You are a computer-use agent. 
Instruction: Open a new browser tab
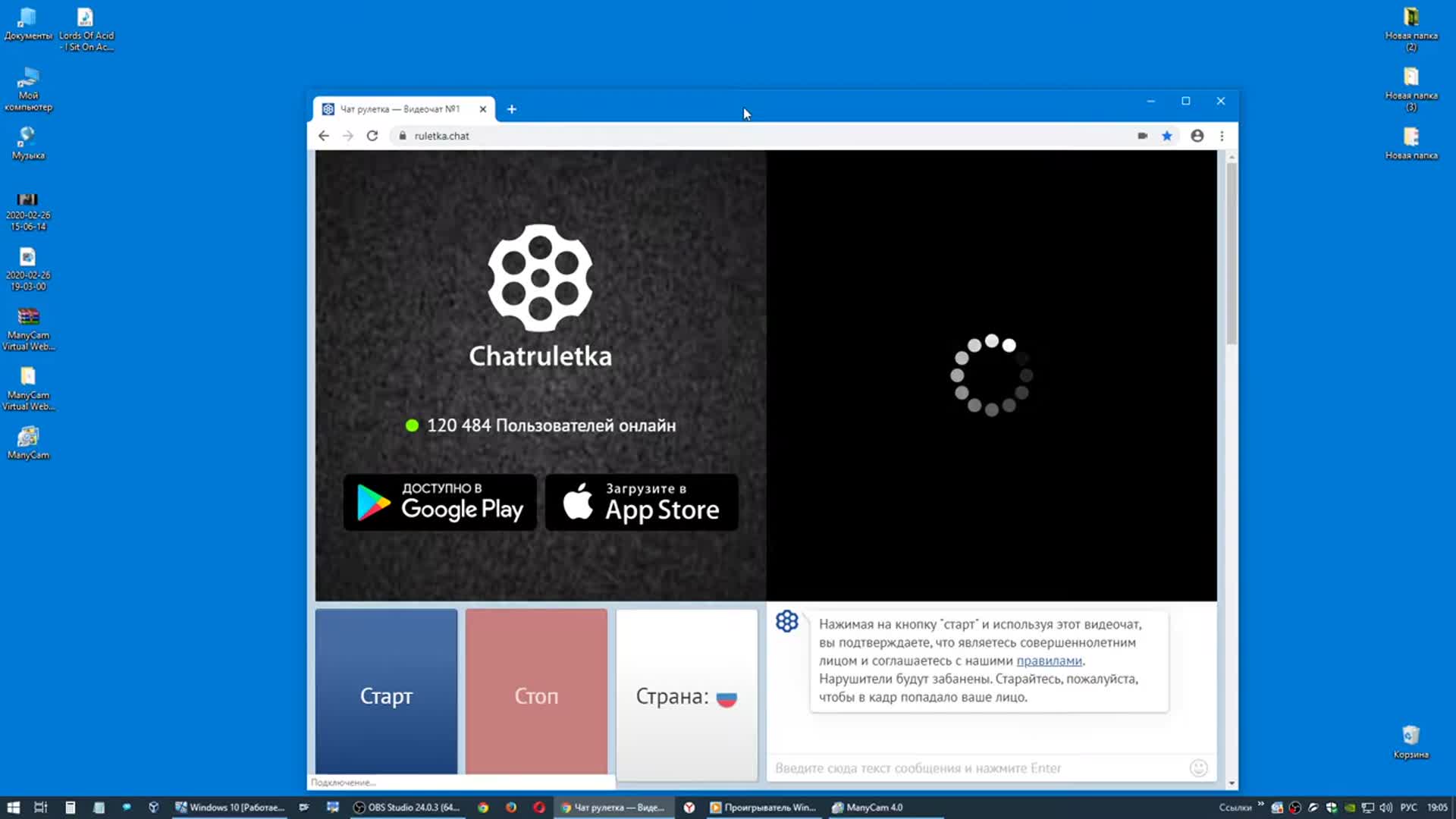[x=512, y=109]
